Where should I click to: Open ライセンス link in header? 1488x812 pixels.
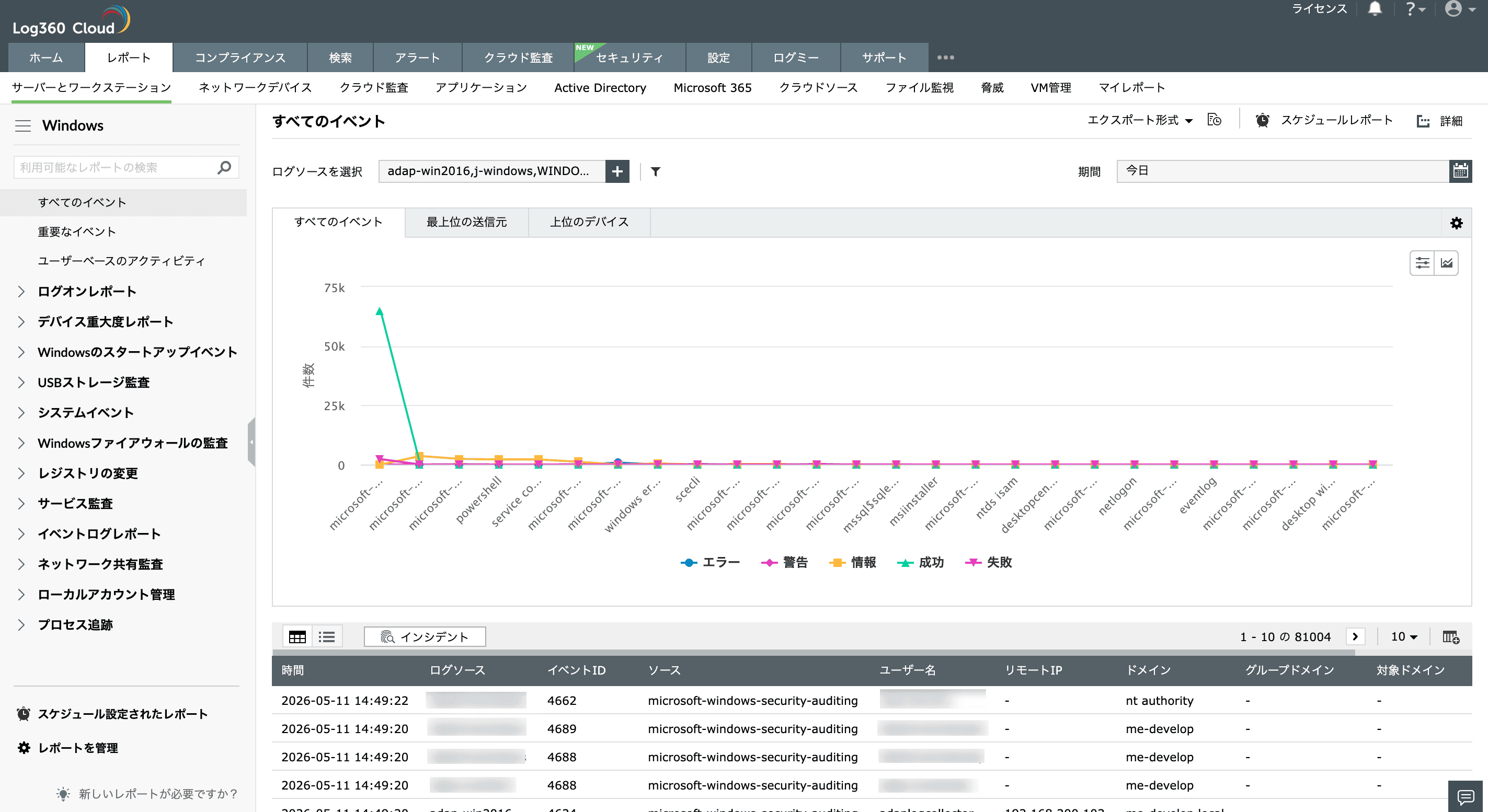[x=1319, y=9]
